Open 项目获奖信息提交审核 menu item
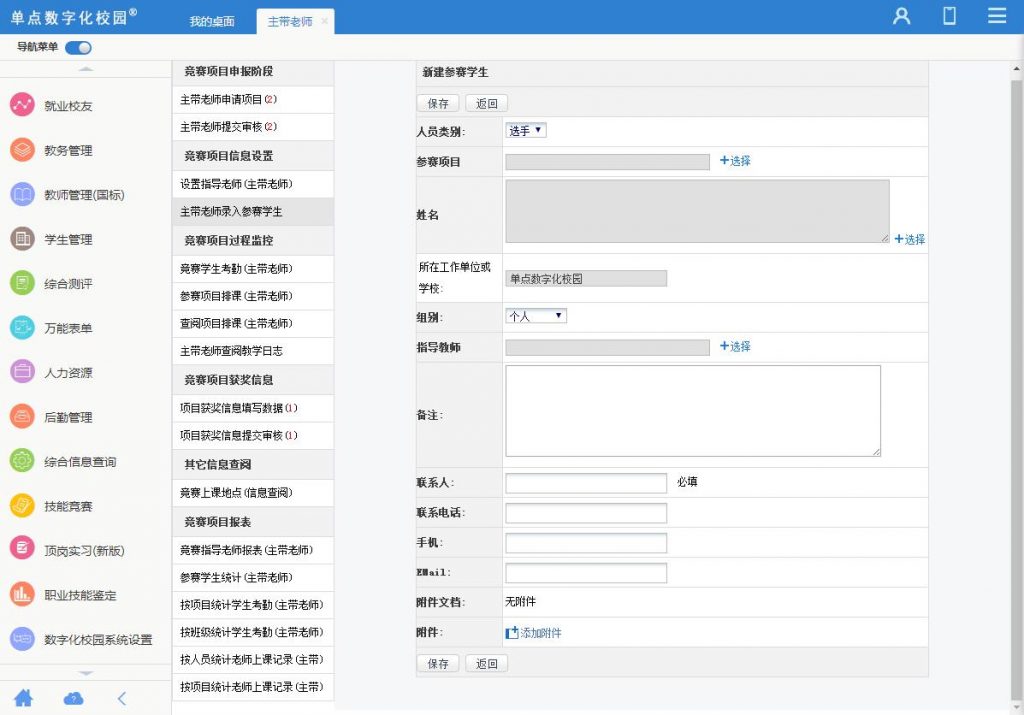The height and width of the screenshot is (715, 1024). (x=253, y=436)
